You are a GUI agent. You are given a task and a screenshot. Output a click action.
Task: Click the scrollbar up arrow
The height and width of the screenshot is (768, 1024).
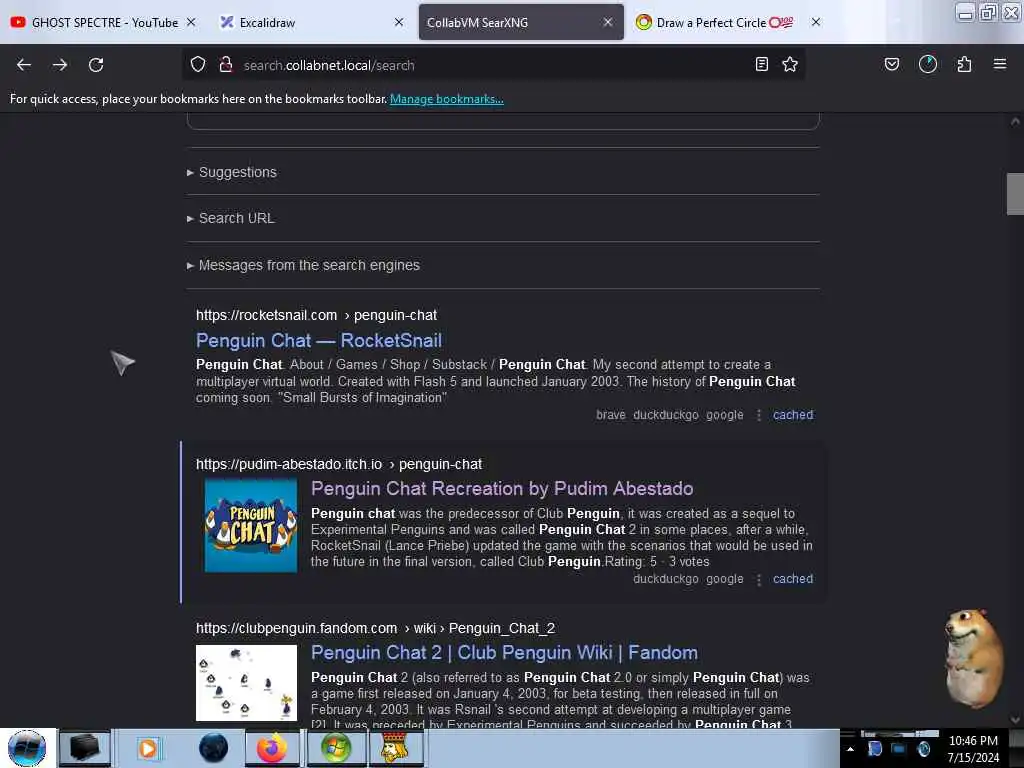1015,121
